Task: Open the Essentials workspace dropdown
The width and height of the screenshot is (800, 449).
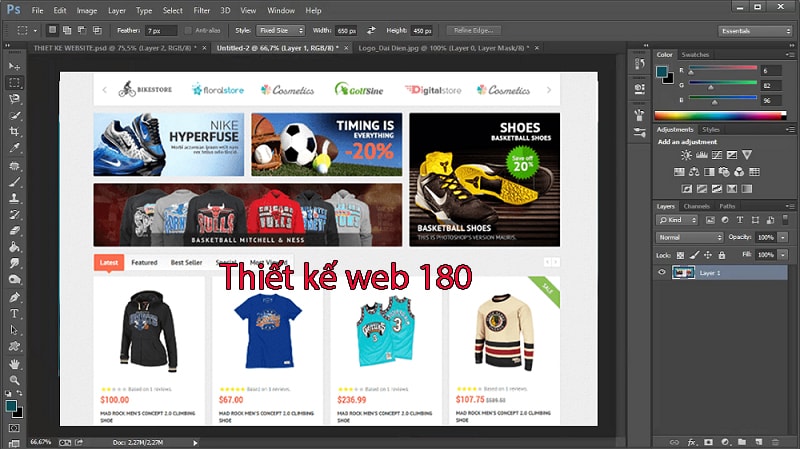Action: coord(755,31)
